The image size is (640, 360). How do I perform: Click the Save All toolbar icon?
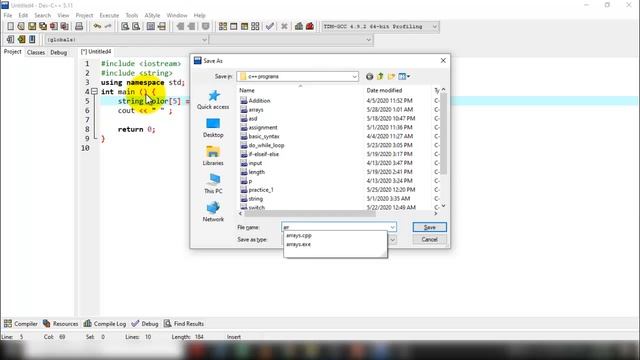click(43, 27)
